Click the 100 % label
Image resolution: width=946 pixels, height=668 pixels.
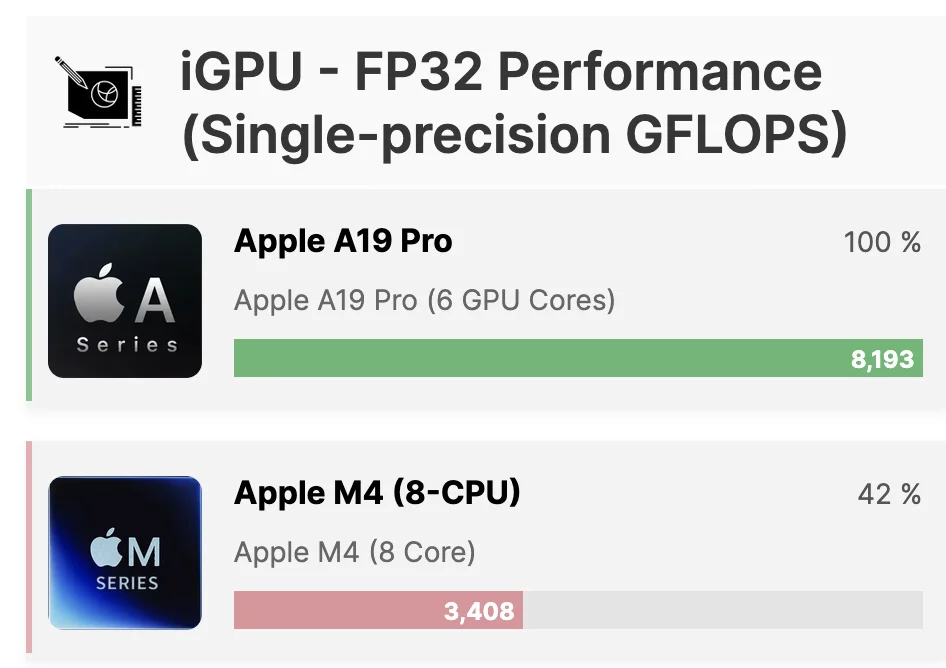pos(882,242)
